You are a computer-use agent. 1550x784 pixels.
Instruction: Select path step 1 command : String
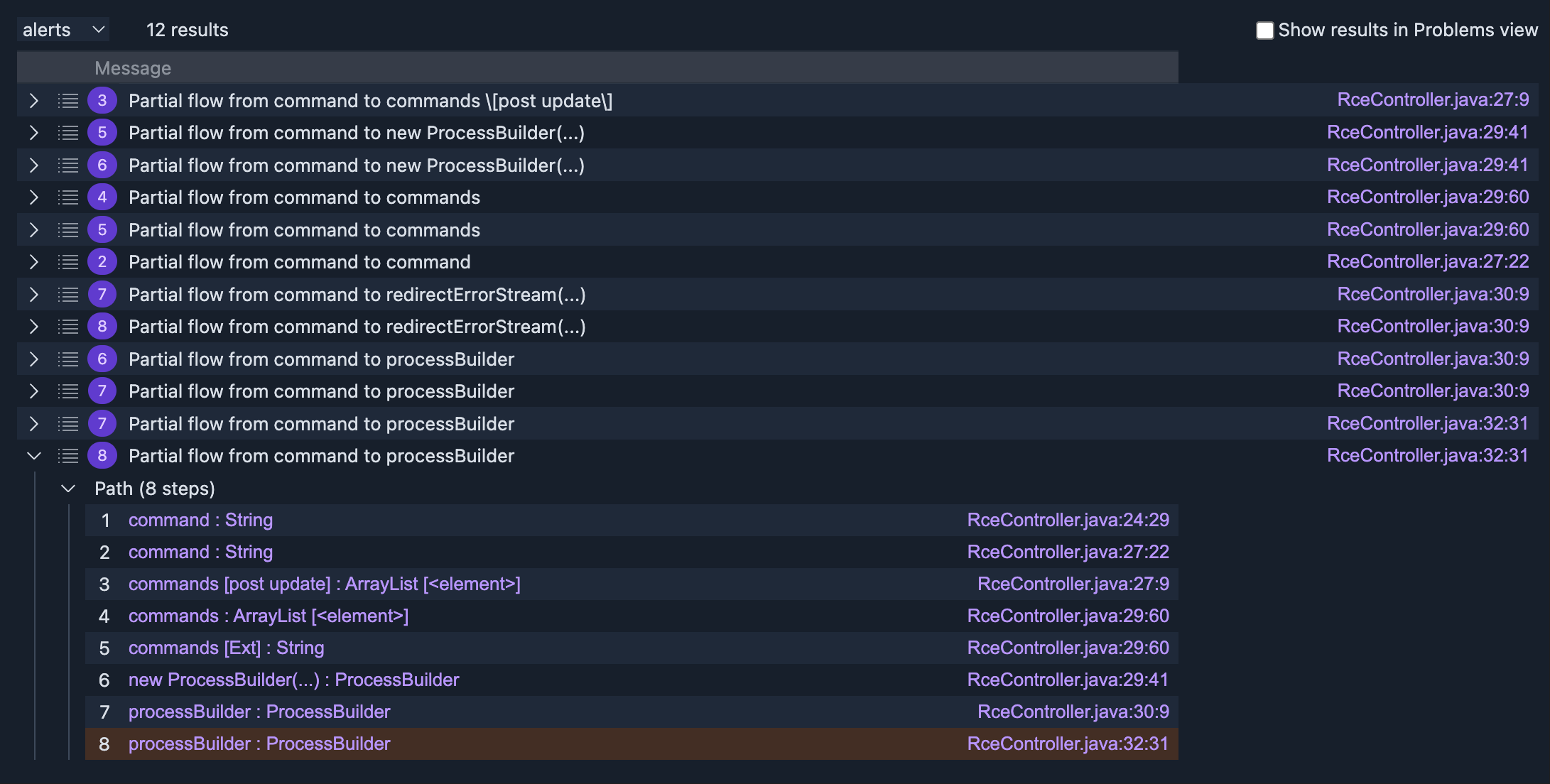click(200, 521)
